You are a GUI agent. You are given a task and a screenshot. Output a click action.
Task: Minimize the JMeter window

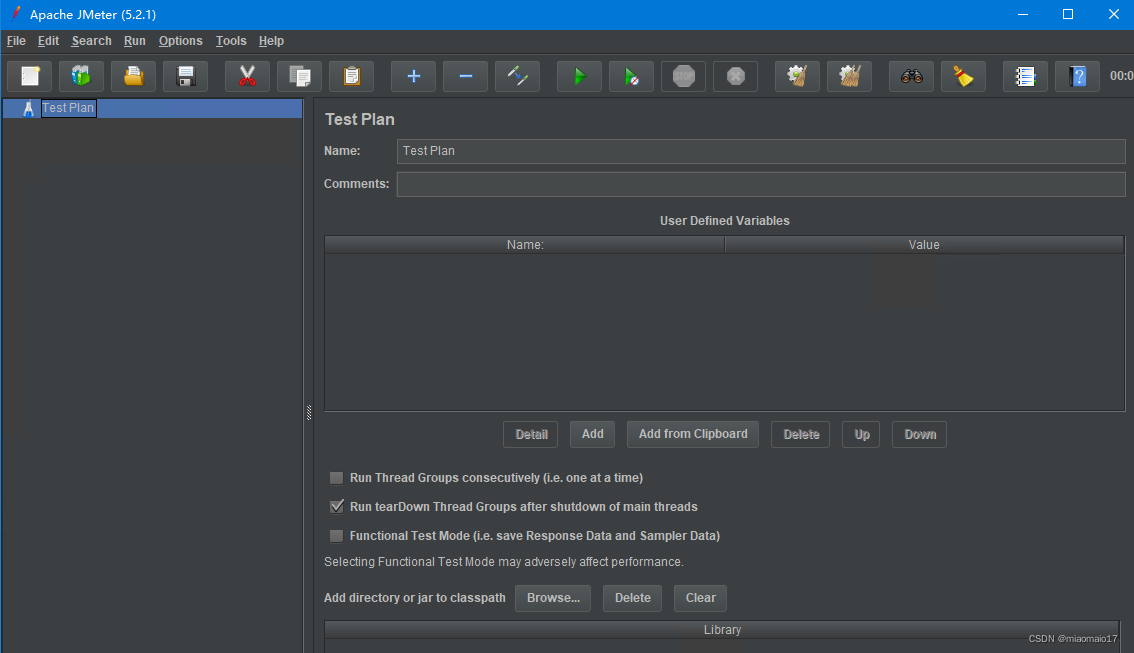point(1023,14)
